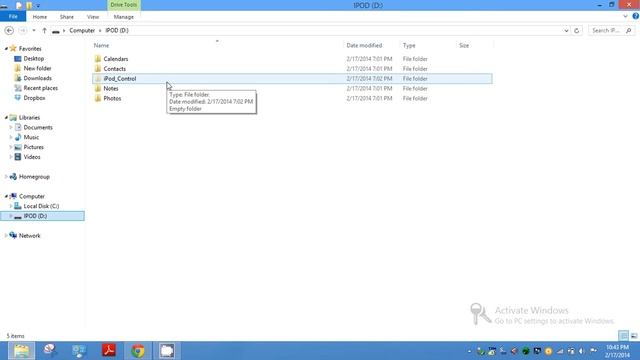Open Dropbox under Favorites
The height and width of the screenshot is (360, 640).
(34, 98)
